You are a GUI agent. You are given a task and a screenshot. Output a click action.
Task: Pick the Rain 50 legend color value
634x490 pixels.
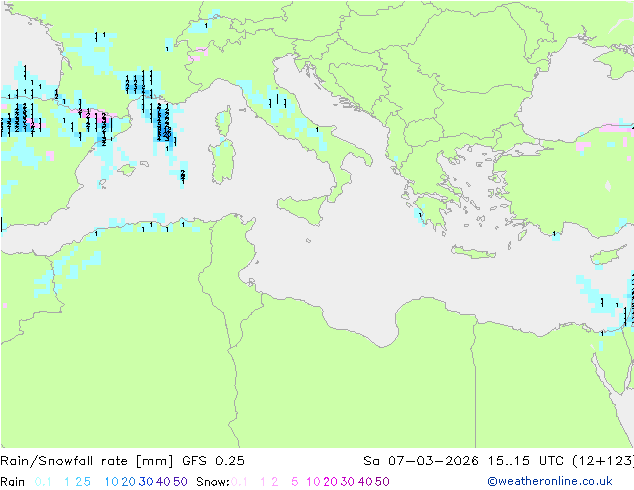point(180,482)
